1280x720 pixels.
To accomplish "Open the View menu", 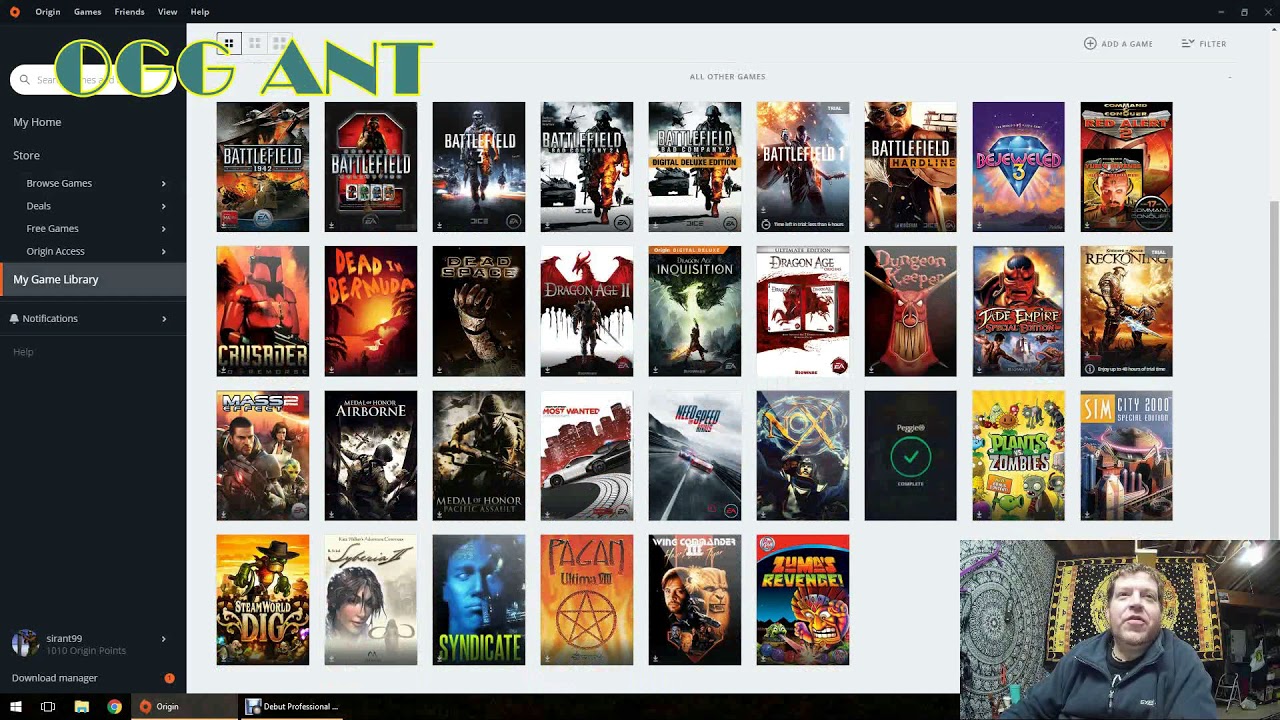I will (x=167, y=12).
